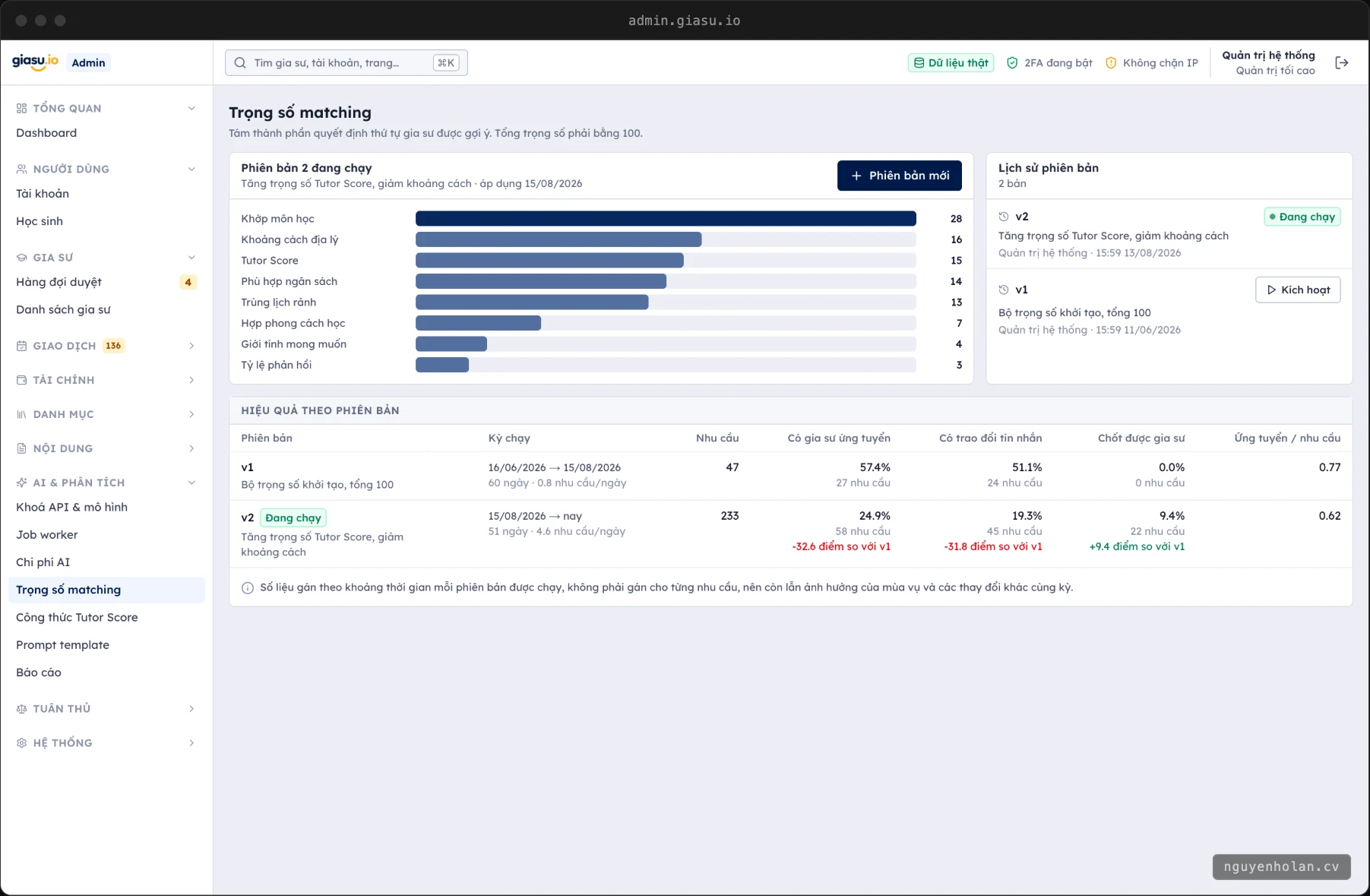Click the GIA SƯ graduation cap icon
Image resolution: width=1370 pixels, height=896 pixels.
click(21, 258)
